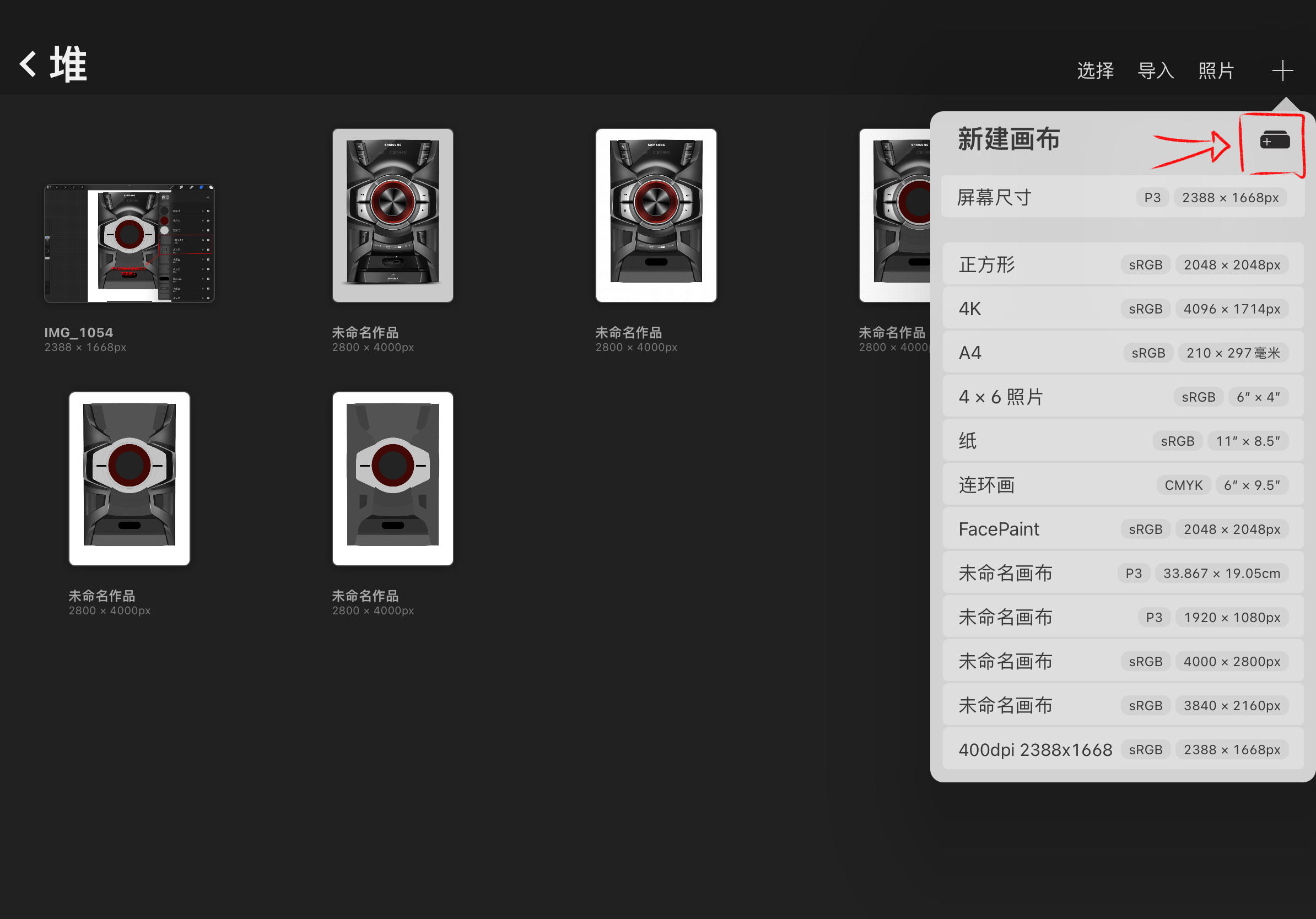Select the 屏幕尺寸 canvas preset

tap(1118, 197)
